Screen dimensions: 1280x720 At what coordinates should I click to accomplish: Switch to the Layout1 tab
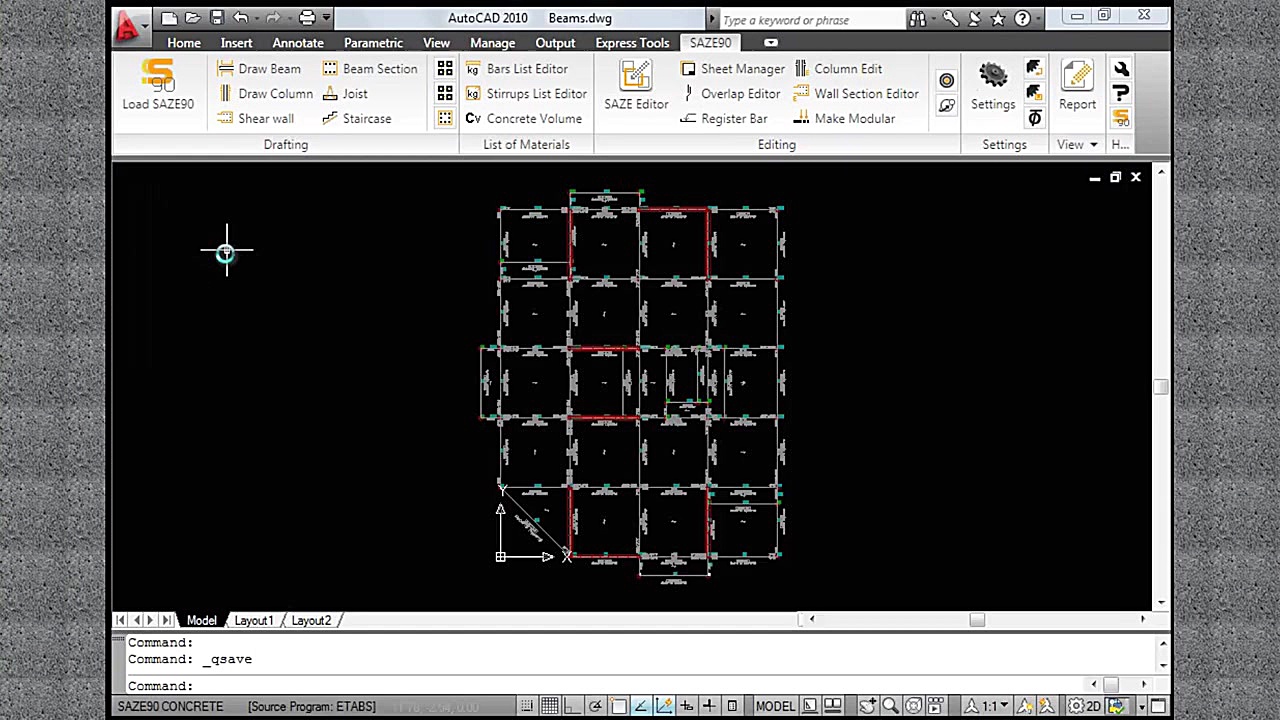[x=253, y=621]
